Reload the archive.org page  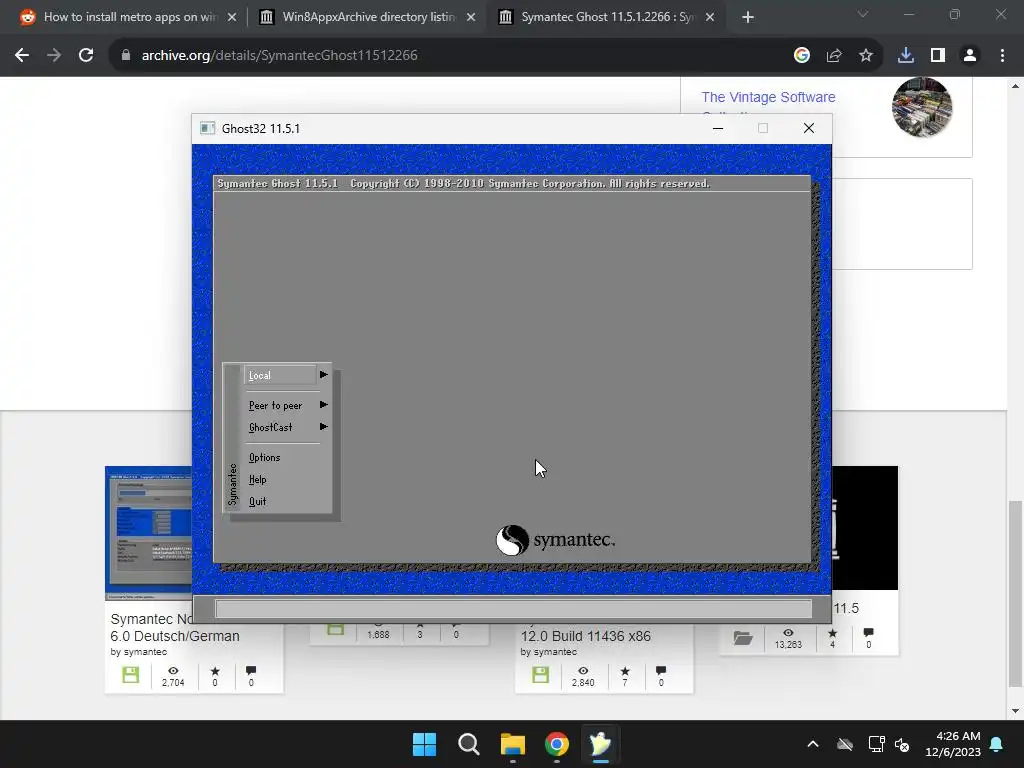click(86, 56)
